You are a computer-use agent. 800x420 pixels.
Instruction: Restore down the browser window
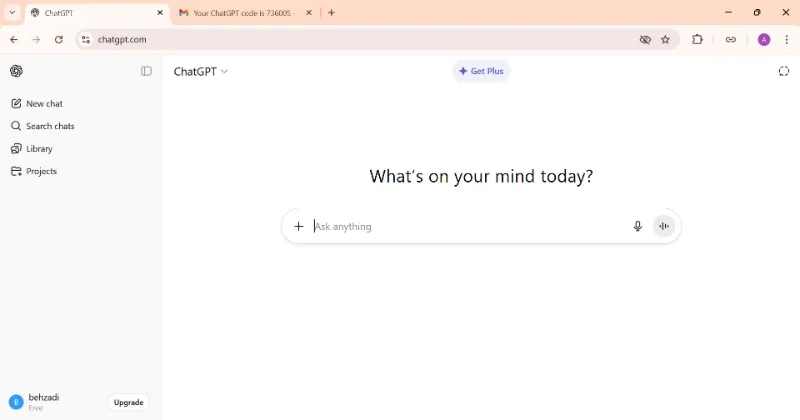757,12
